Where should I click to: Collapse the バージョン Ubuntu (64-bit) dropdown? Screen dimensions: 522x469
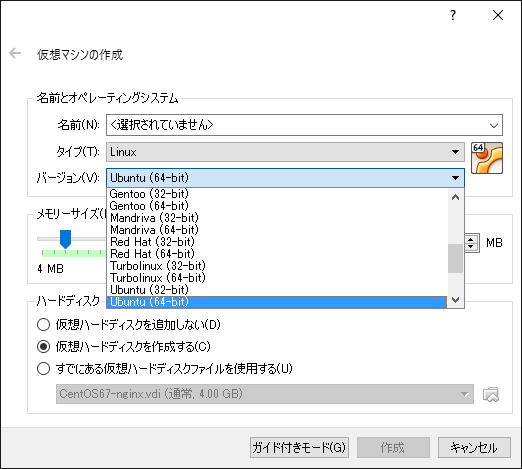click(x=285, y=178)
